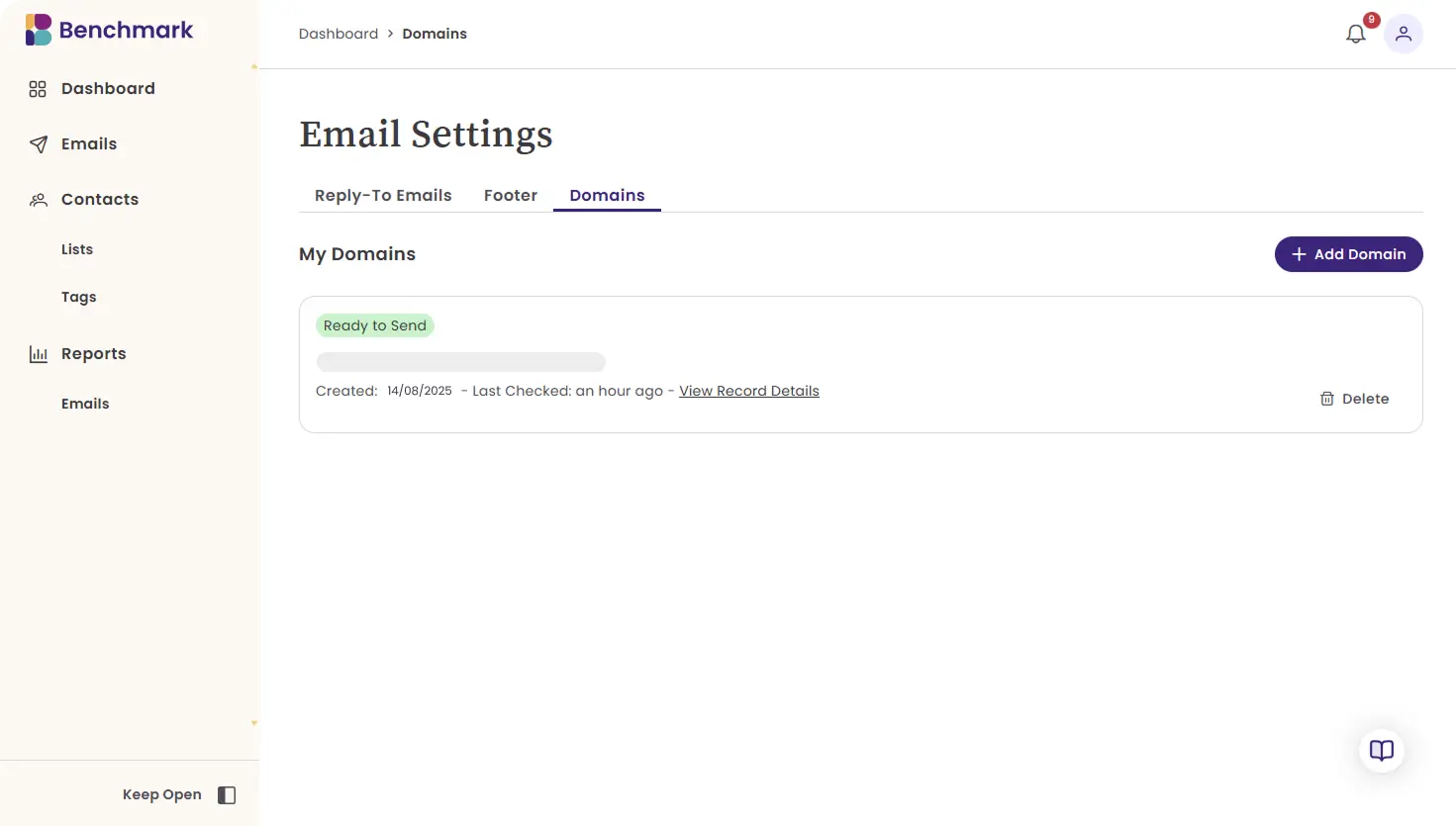Open Contacts using its sidebar icon

click(x=38, y=199)
